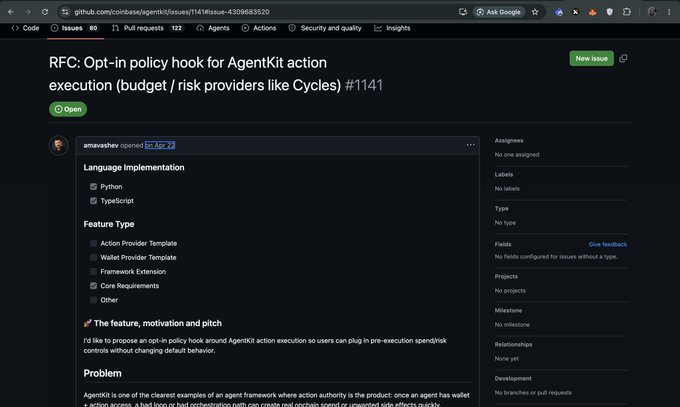
Task: Toggle the Framework Extension checkbox
Action: click(93, 272)
